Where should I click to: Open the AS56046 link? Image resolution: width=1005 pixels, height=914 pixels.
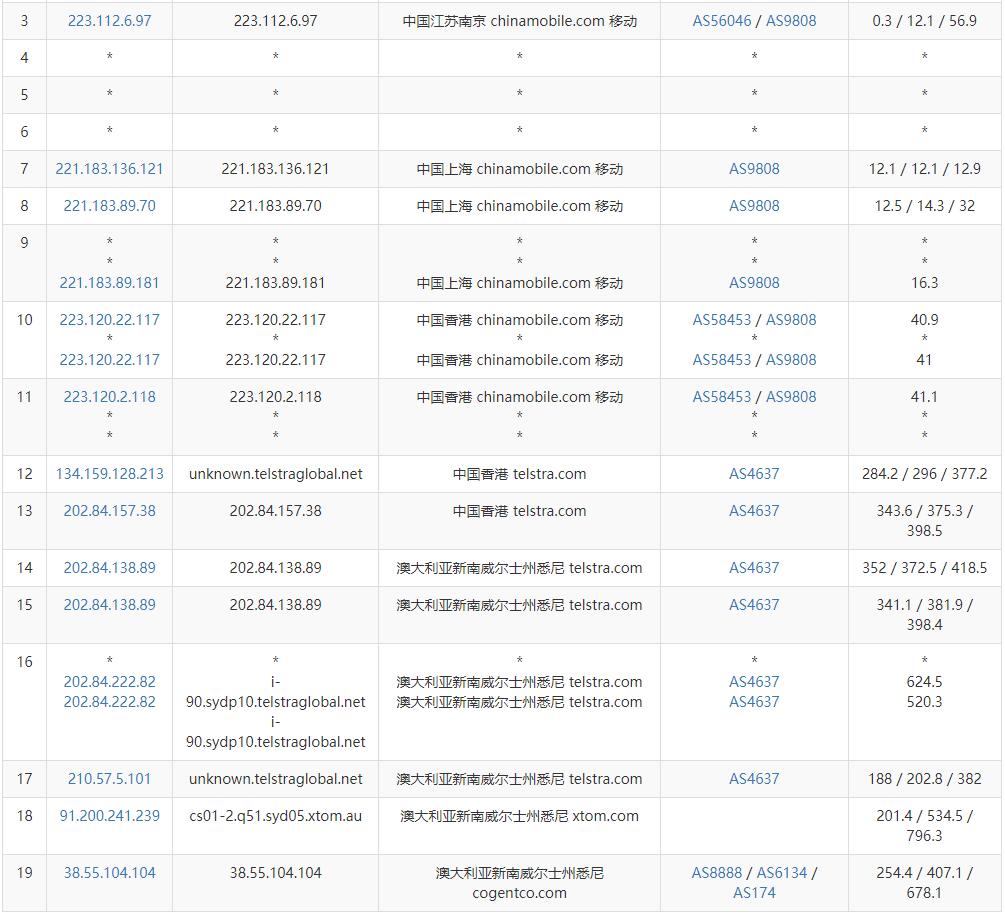tap(721, 21)
